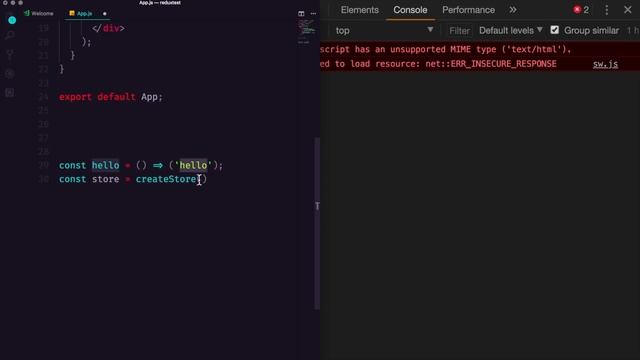Click 'store' variable name in code

pyautogui.click(x=105, y=179)
